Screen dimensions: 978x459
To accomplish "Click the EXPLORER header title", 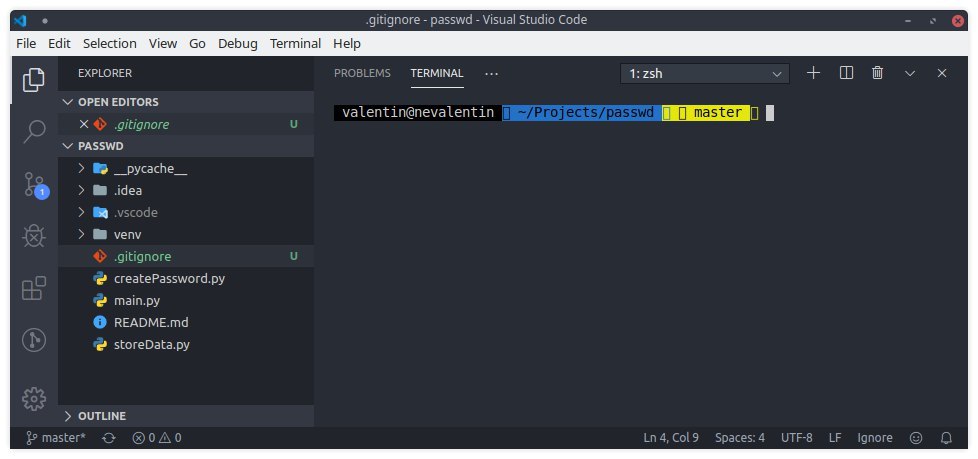I will point(105,73).
